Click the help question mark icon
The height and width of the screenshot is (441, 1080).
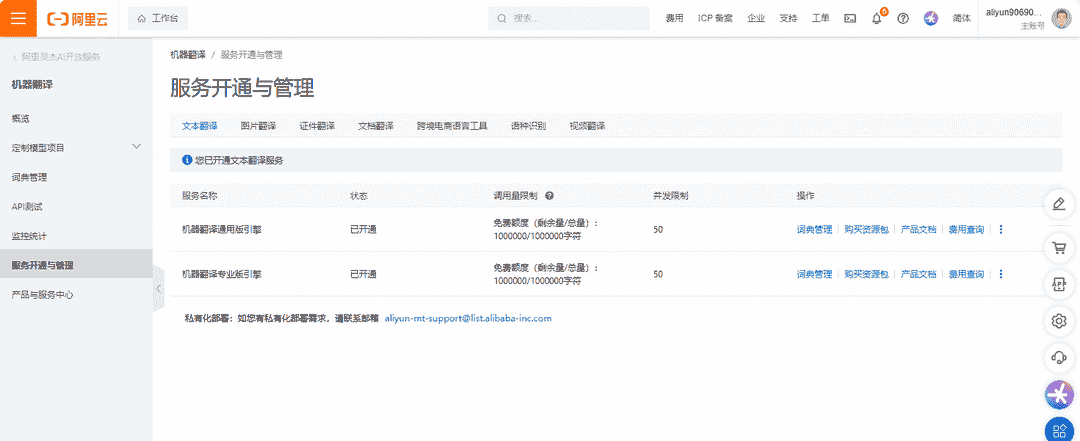[x=903, y=19]
